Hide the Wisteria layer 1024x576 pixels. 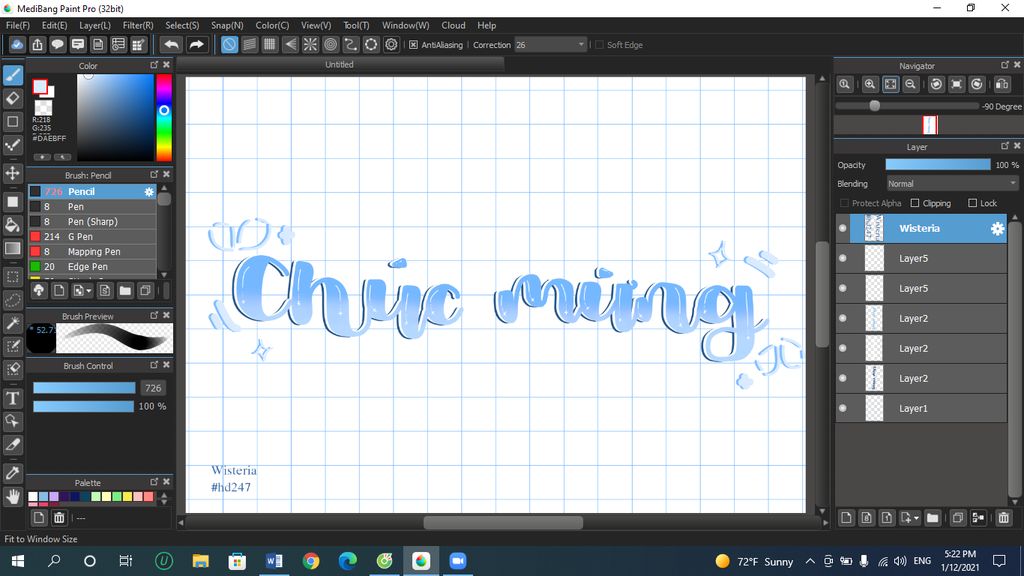[842, 228]
